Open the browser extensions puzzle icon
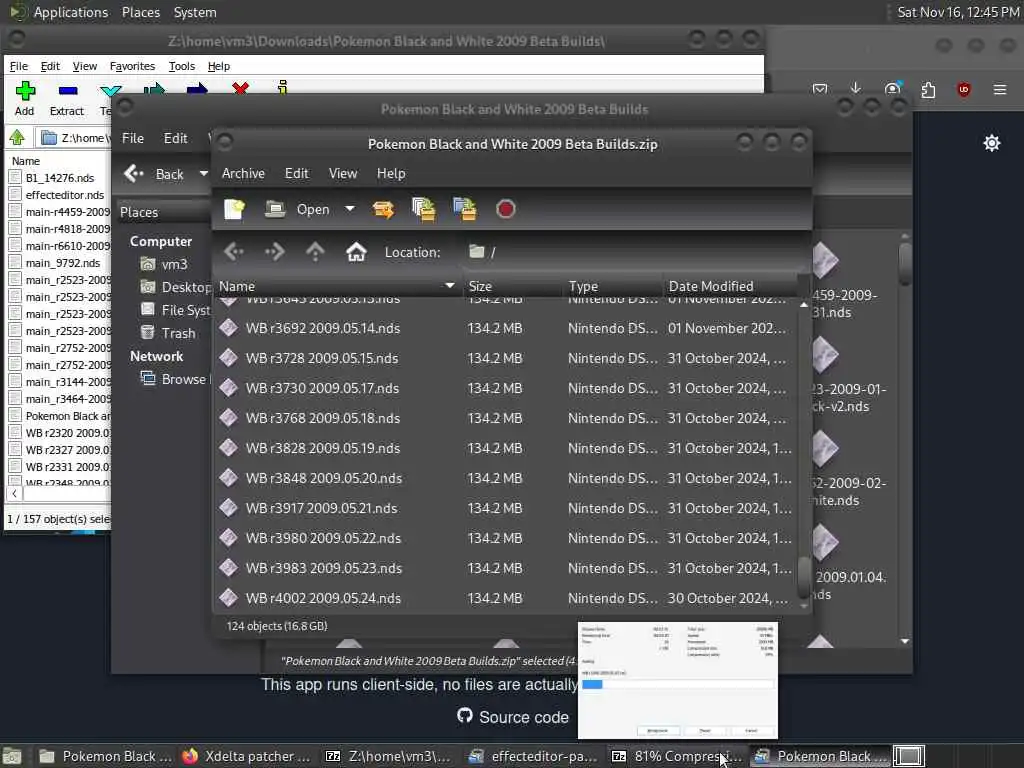Image resolution: width=1024 pixels, height=768 pixels. pos(928,89)
